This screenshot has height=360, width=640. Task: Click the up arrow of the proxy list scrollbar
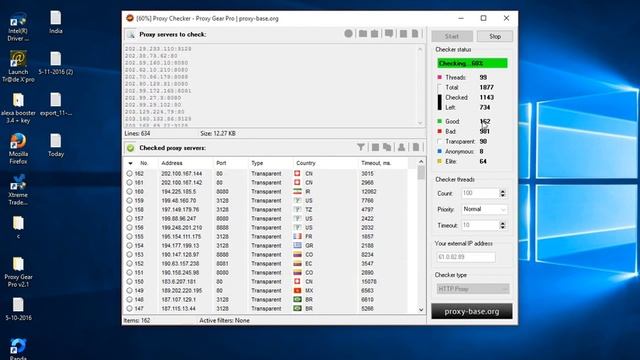point(420,49)
